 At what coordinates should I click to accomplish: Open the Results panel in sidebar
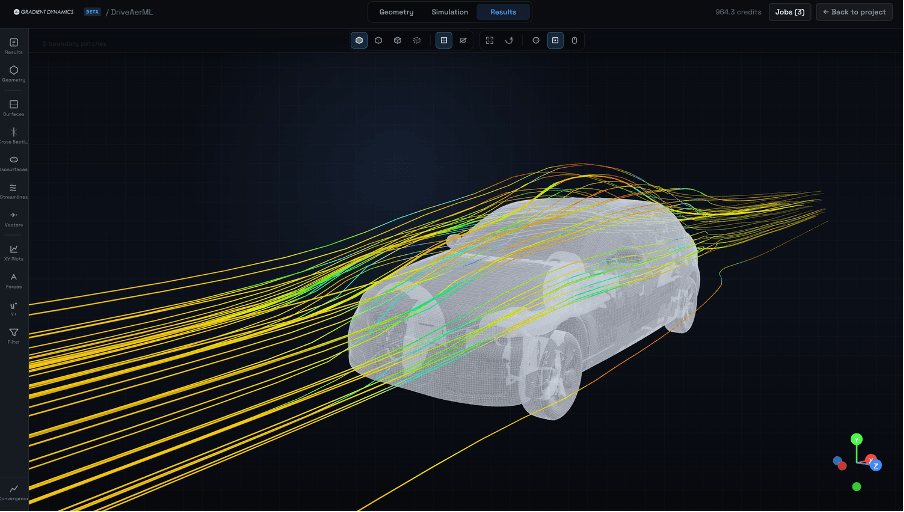[14, 46]
